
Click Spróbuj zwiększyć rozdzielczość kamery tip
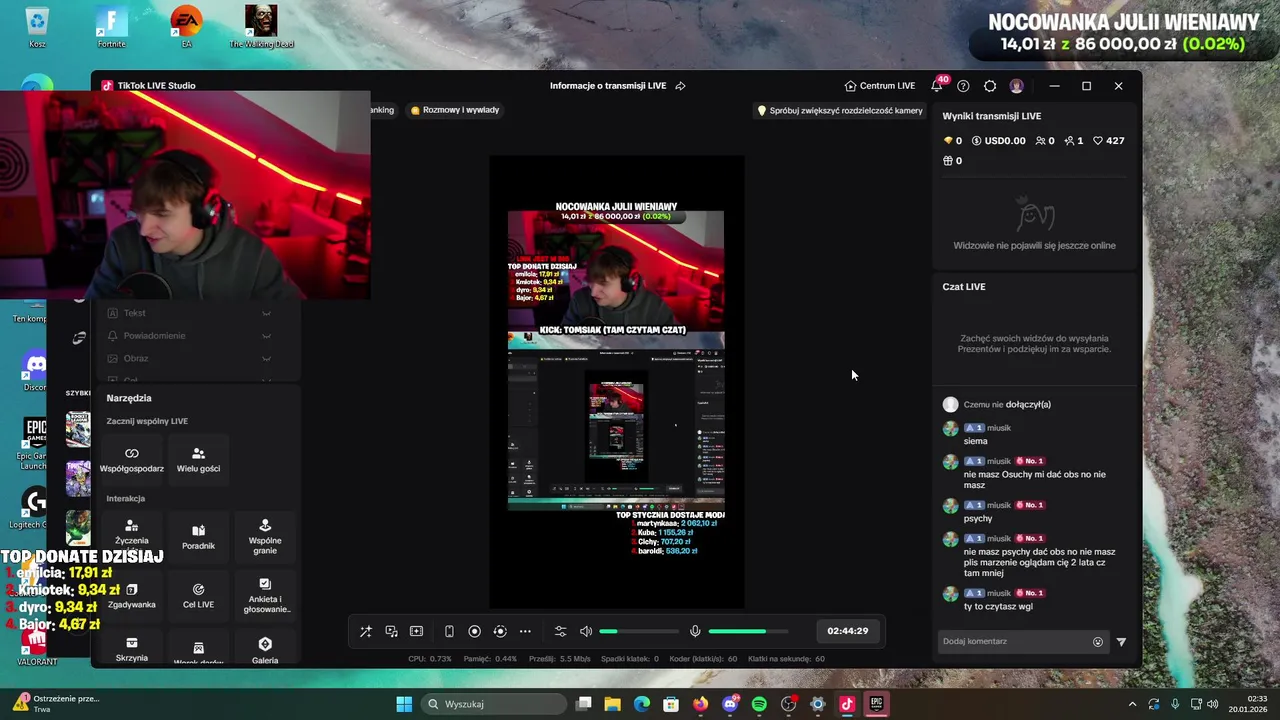841,111
